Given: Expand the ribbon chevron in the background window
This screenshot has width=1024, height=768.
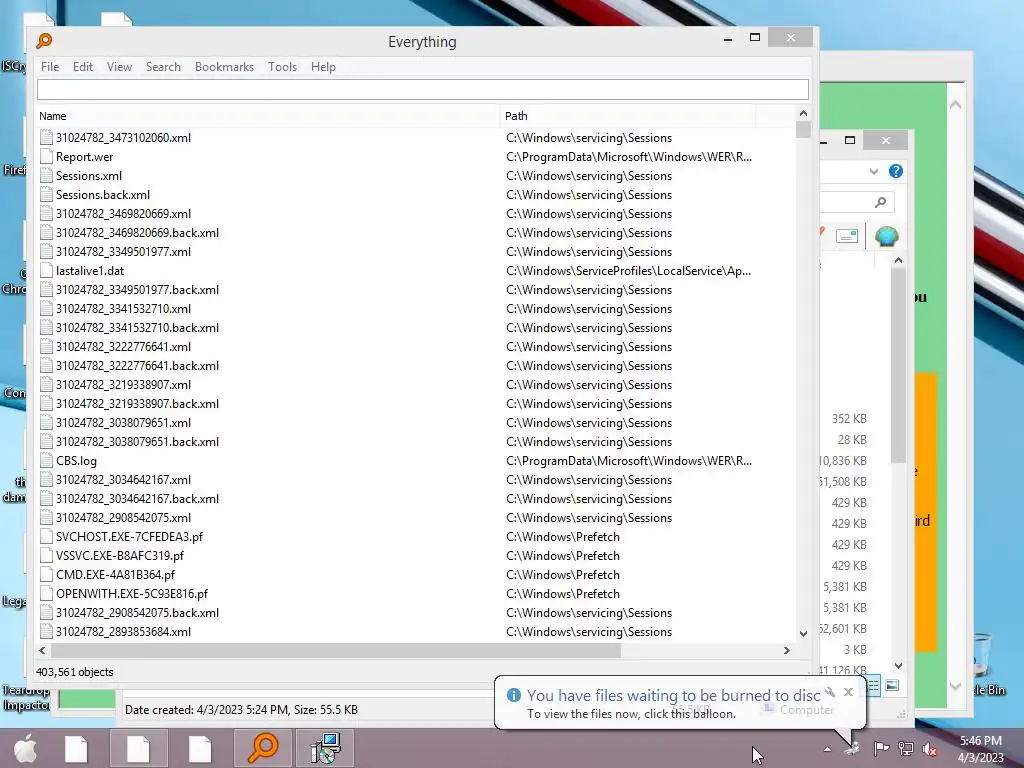Looking at the screenshot, I should point(874,171).
